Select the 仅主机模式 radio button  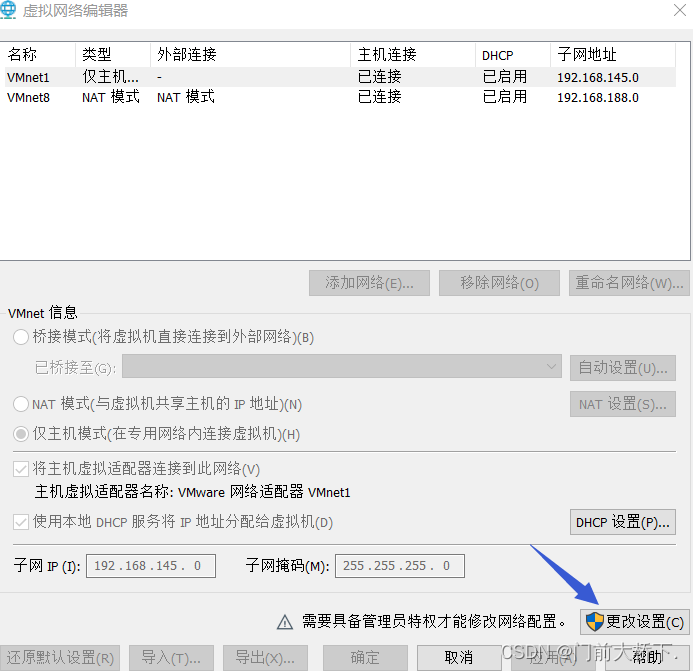[21, 434]
